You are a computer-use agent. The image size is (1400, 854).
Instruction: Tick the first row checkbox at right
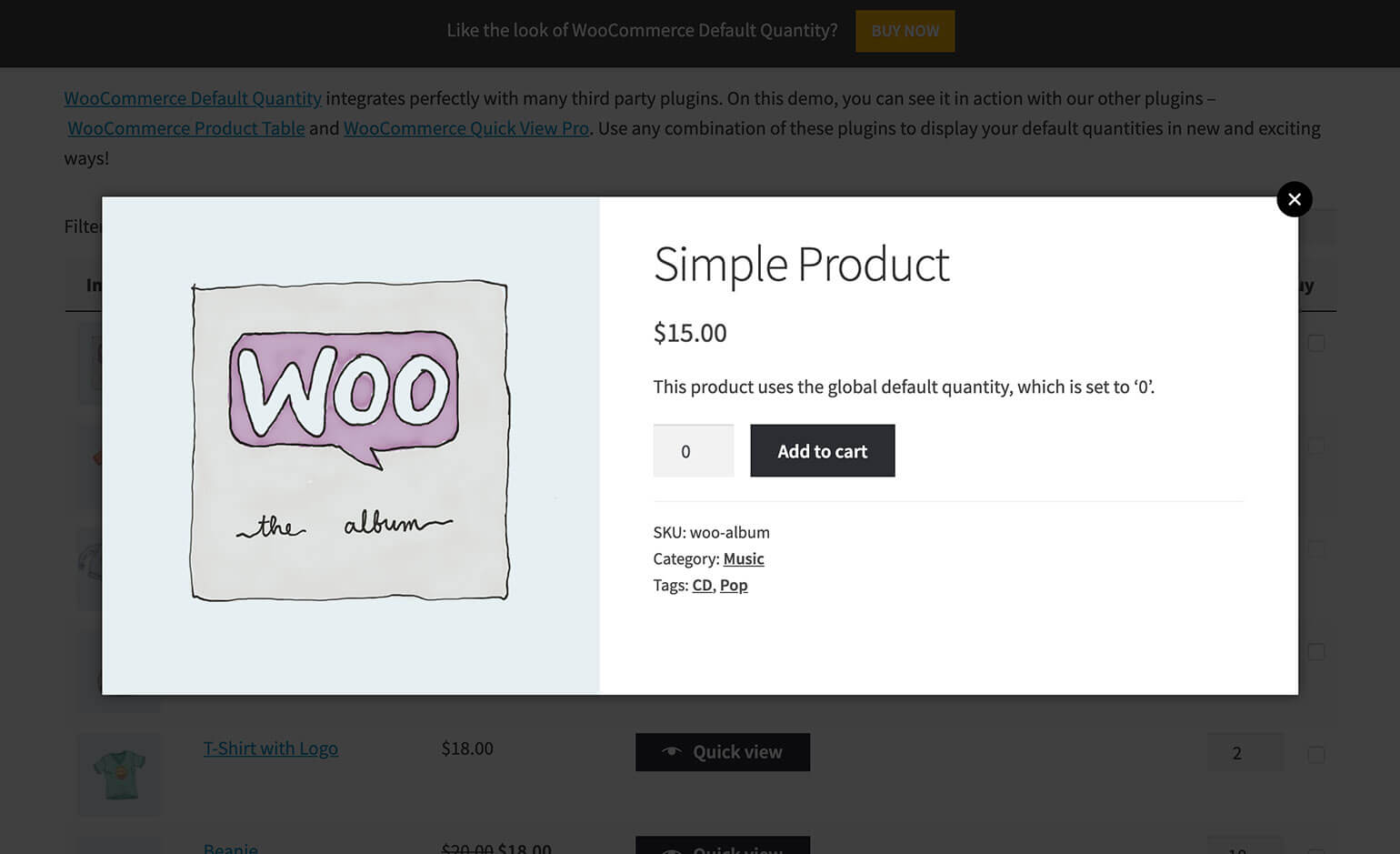click(x=1315, y=343)
